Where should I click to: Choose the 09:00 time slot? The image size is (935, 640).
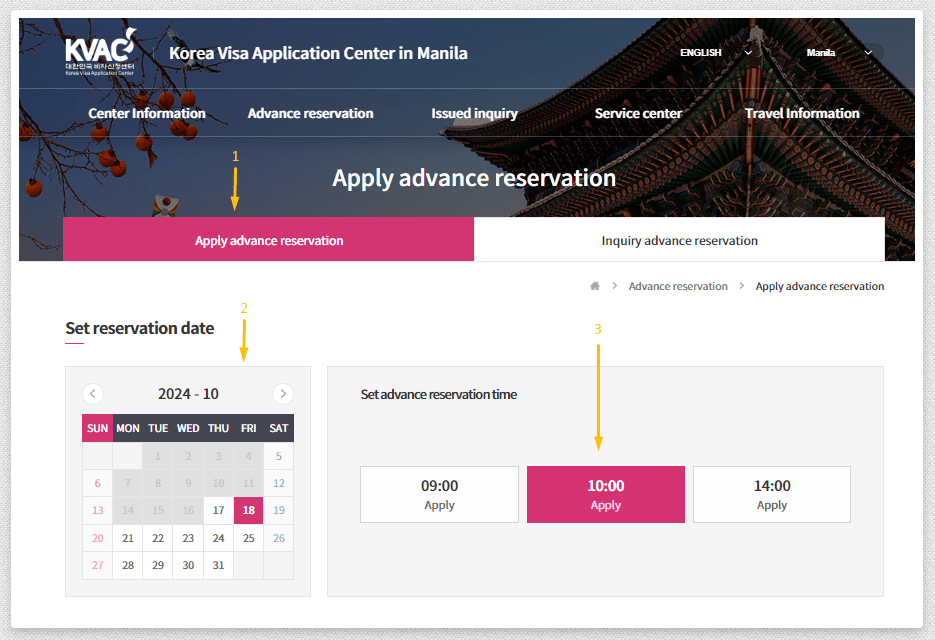(439, 494)
